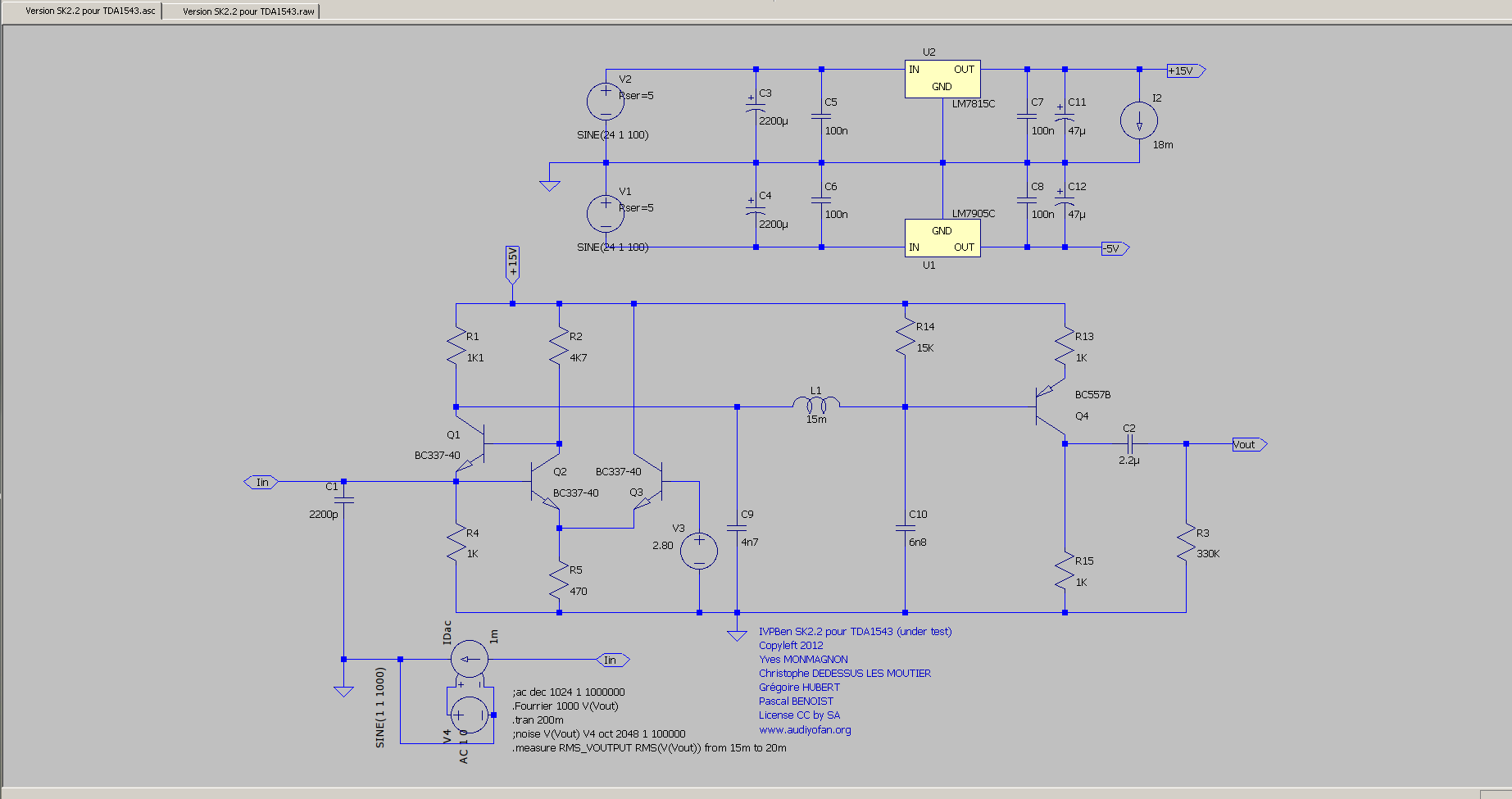Click the 'BC557B' transistor model label
This screenshot has width=1512, height=799.
click(x=1092, y=394)
